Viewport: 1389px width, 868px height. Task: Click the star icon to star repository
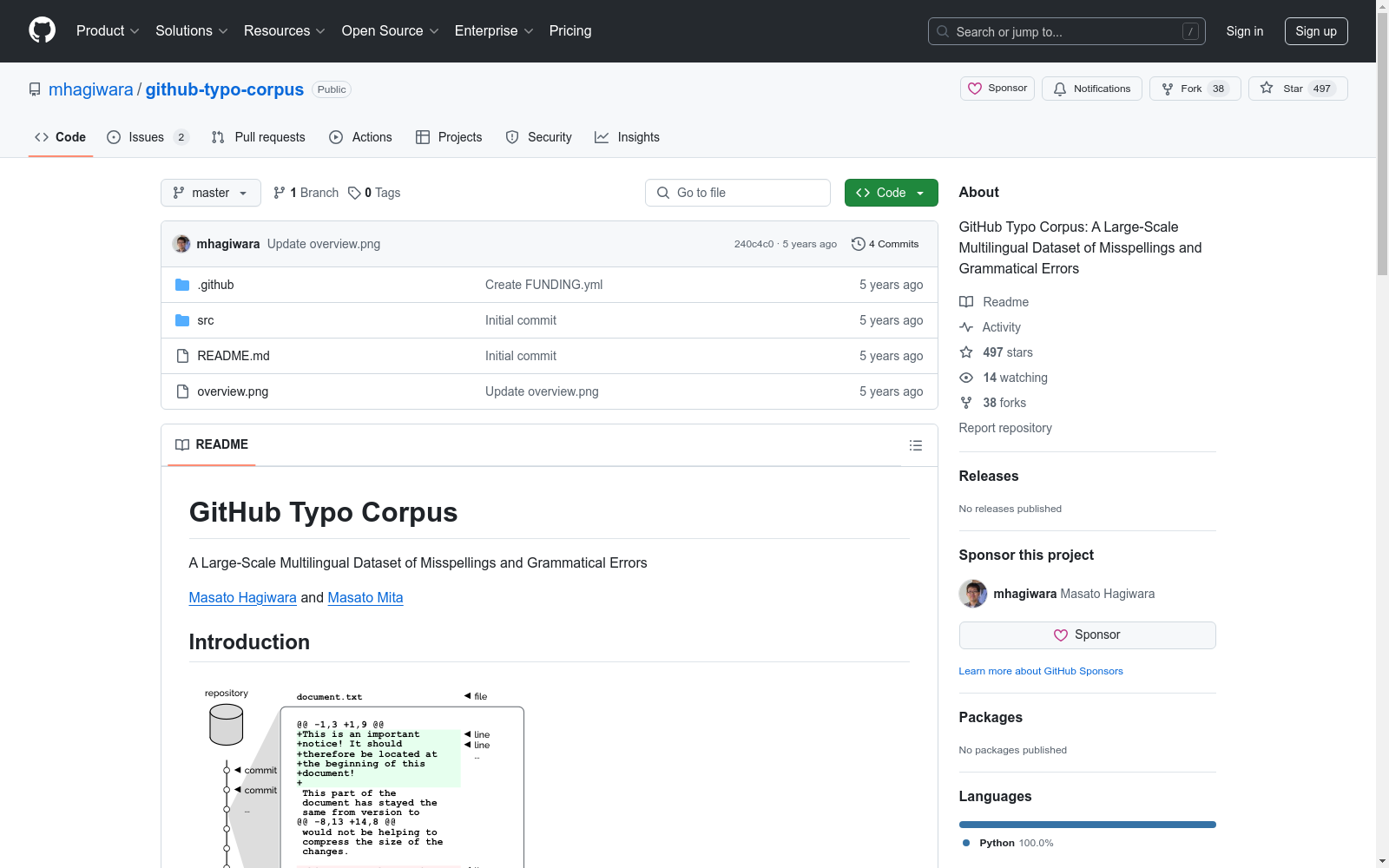coord(1267,89)
